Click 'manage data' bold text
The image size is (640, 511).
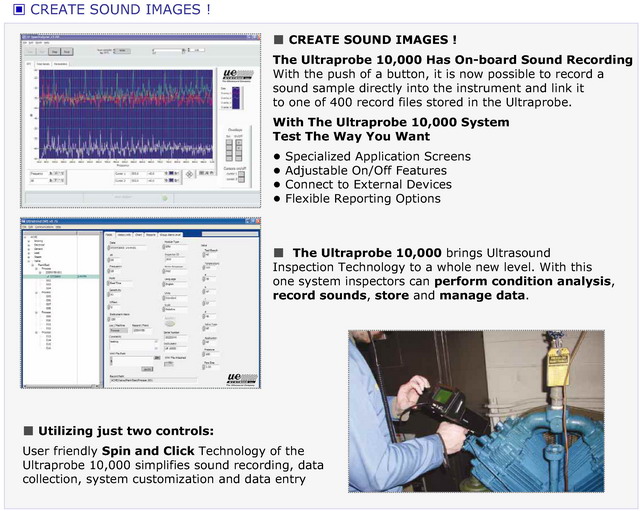(482, 295)
